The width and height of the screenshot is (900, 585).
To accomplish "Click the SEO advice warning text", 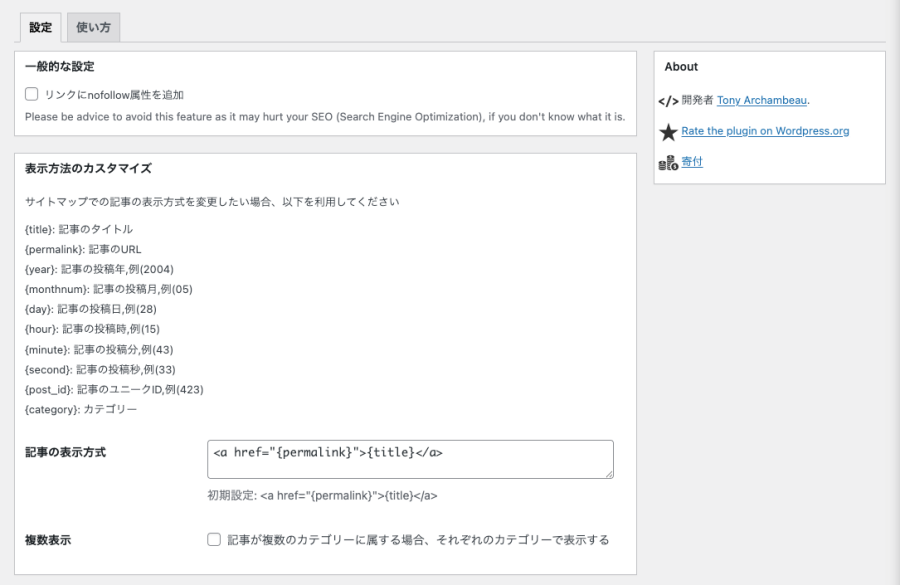I will point(325,117).
